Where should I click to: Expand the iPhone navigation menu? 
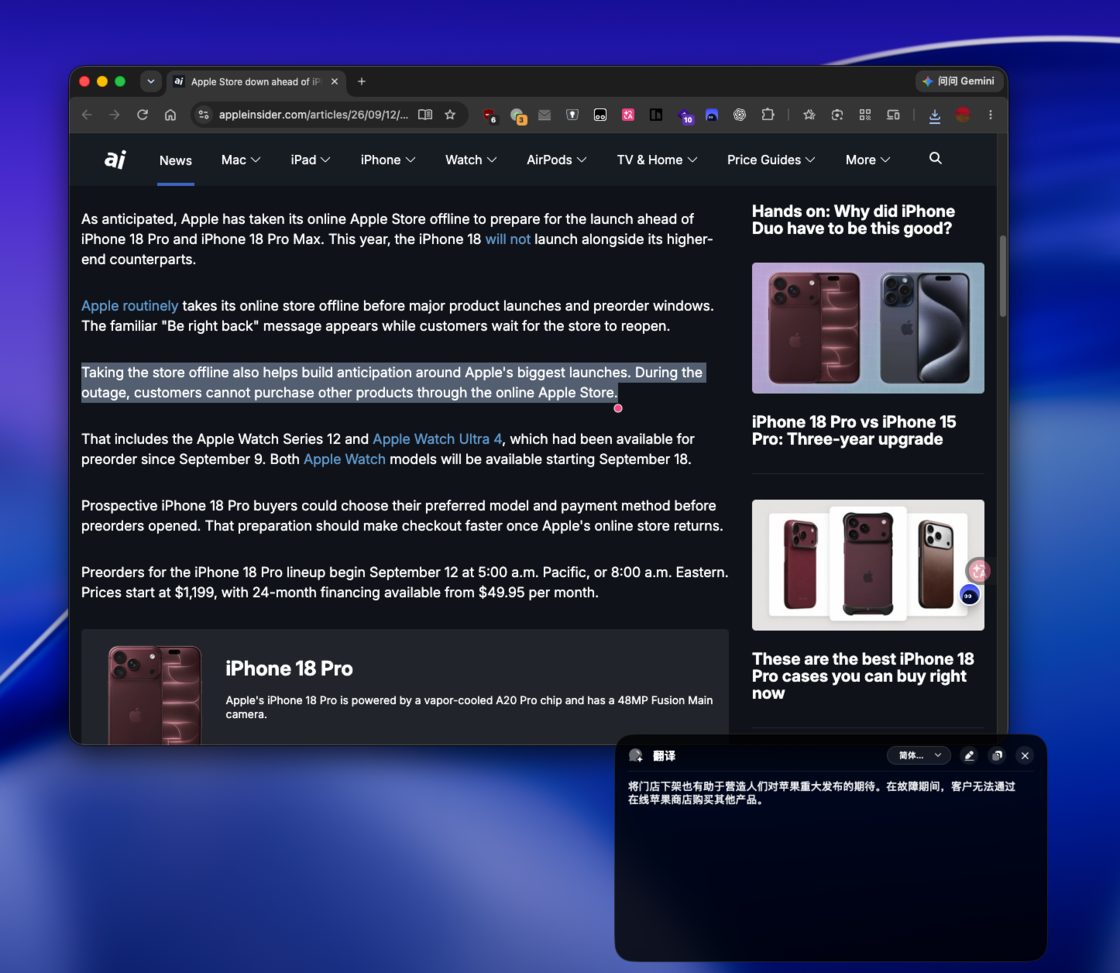[388, 160]
